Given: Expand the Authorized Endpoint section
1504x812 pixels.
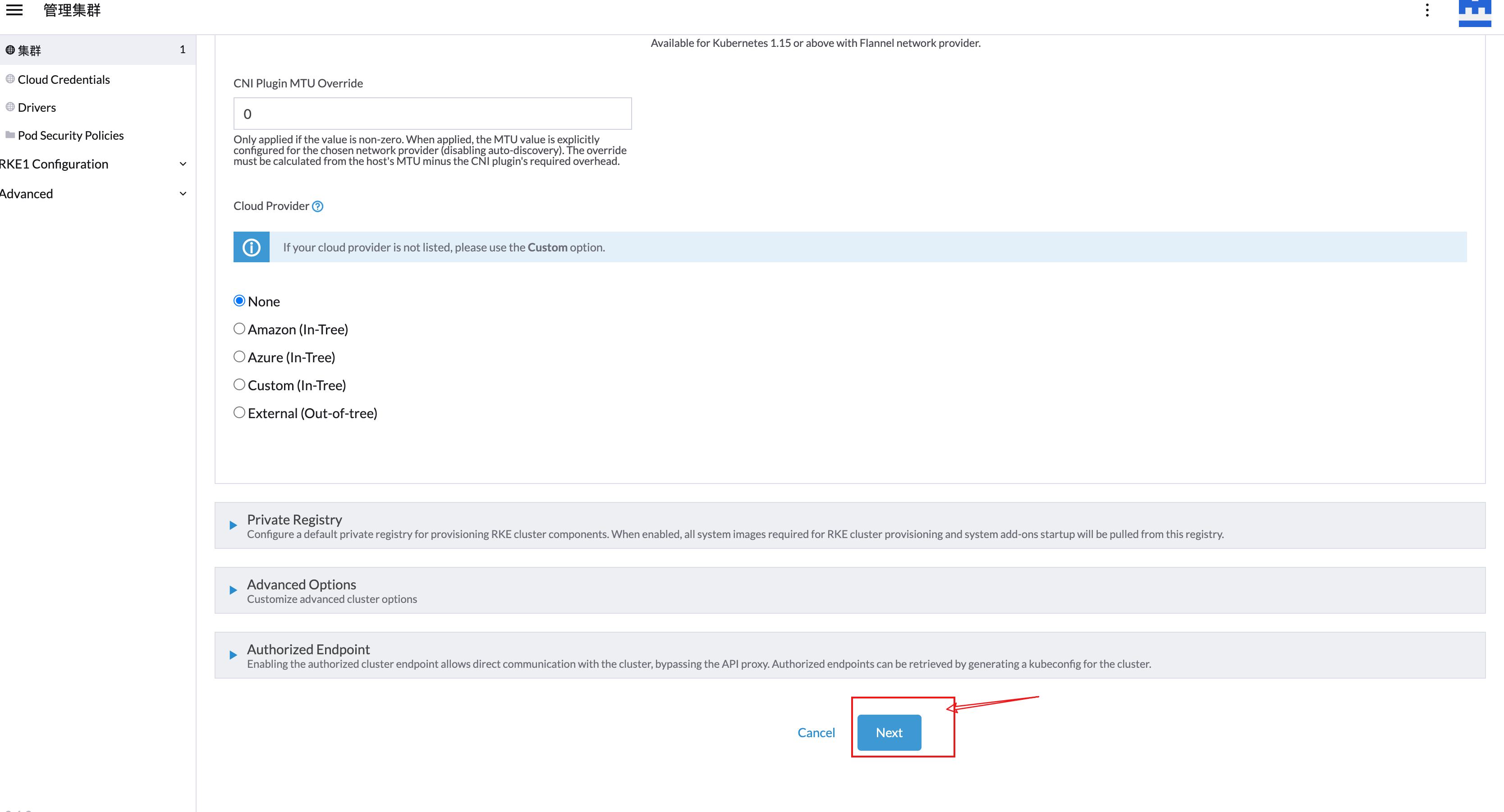Looking at the screenshot, I should point(232,655).
